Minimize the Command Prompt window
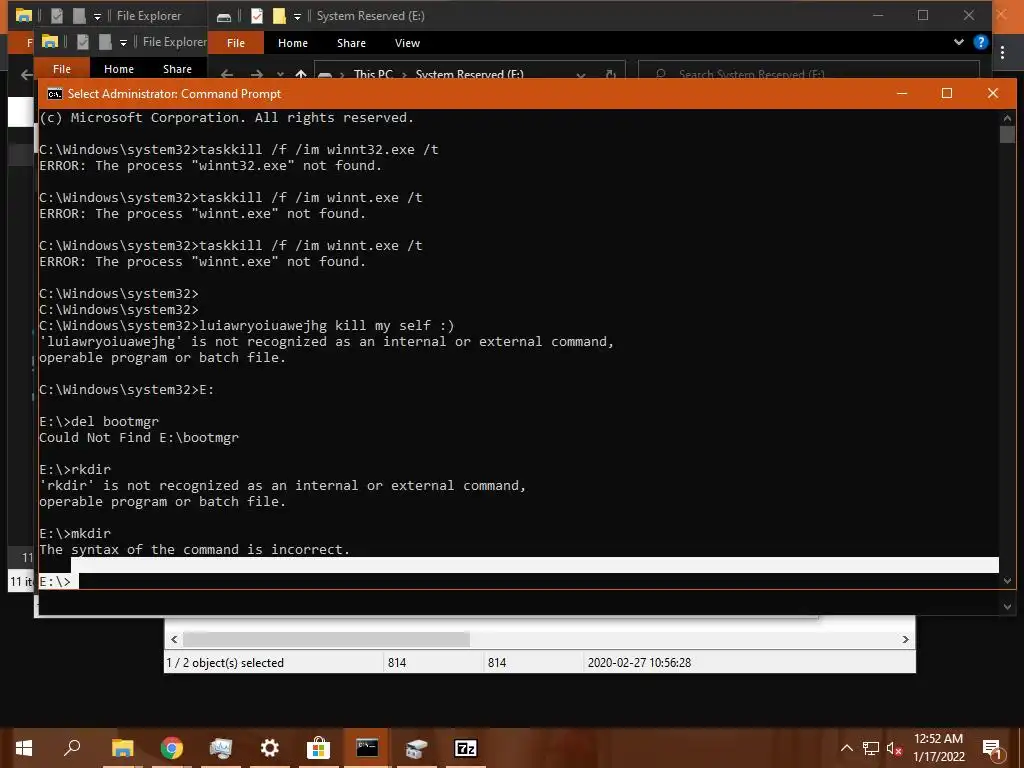The height and width of the screenshot is (768, 1024). tap(902, 93)
